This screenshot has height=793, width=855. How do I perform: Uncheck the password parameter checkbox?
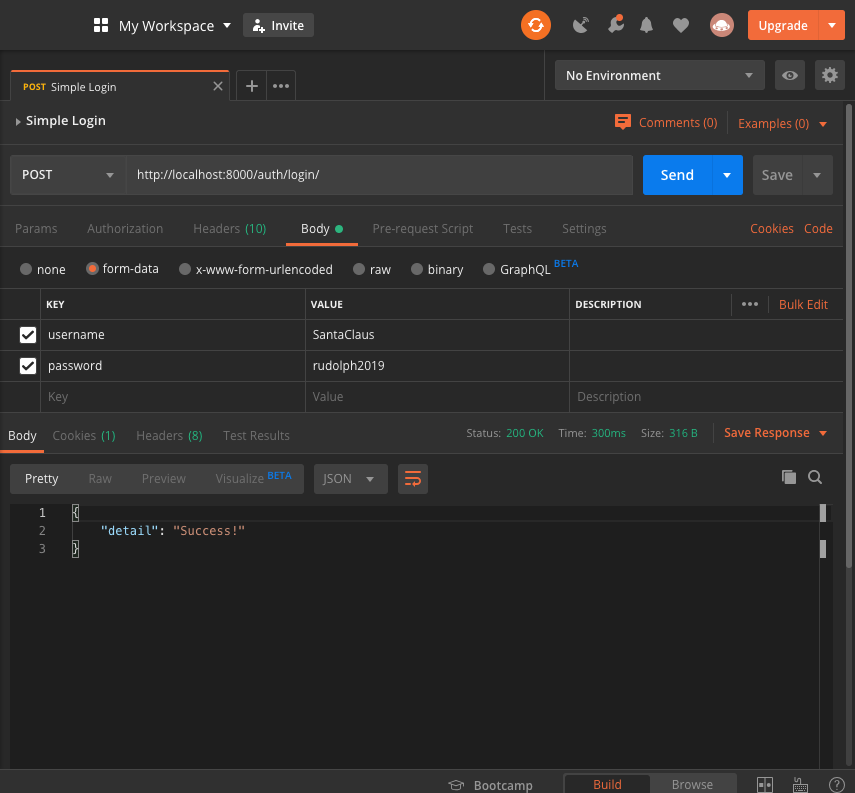point(27,365)
